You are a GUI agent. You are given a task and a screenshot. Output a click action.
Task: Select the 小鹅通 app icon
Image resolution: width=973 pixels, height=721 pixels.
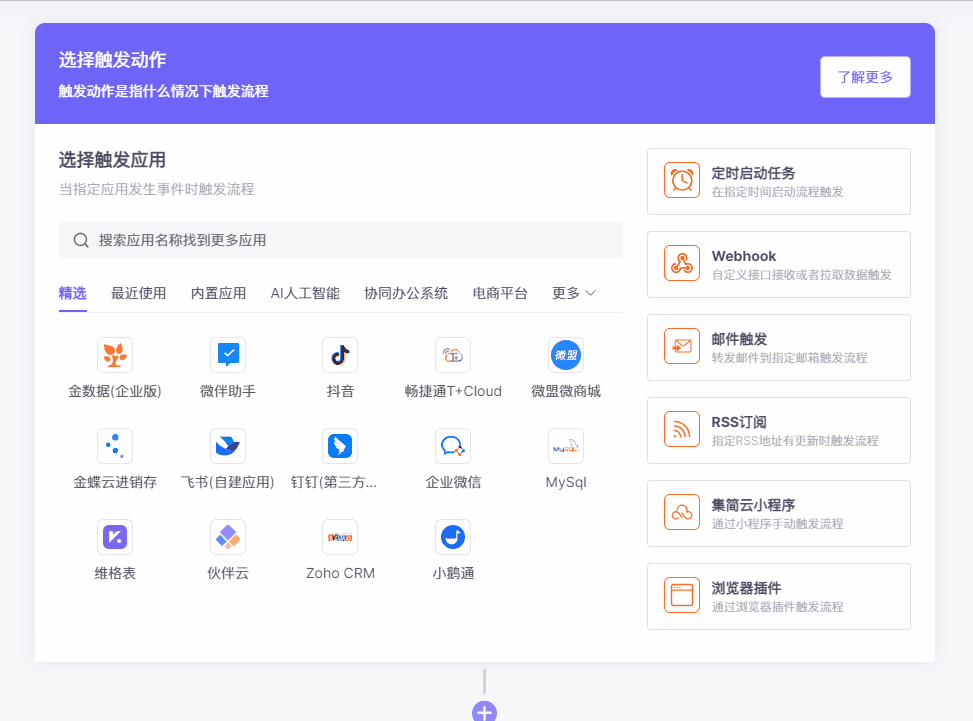click(453, 537)
